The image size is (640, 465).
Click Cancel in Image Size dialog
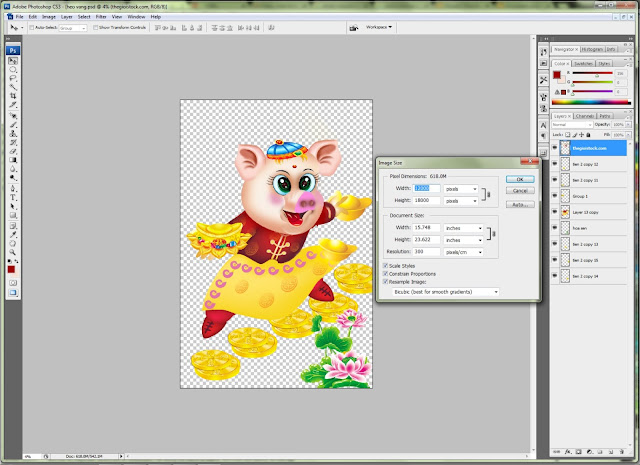tap(520, 191)
